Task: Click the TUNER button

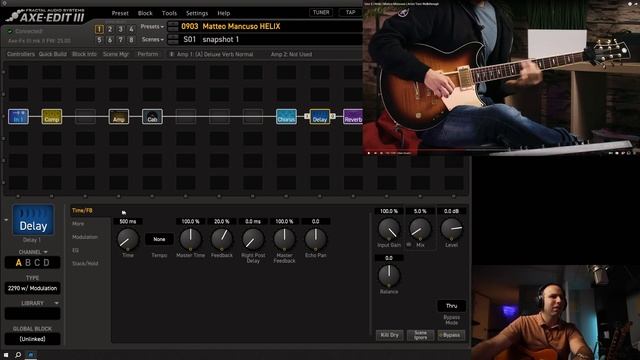Action: point(321,13)
